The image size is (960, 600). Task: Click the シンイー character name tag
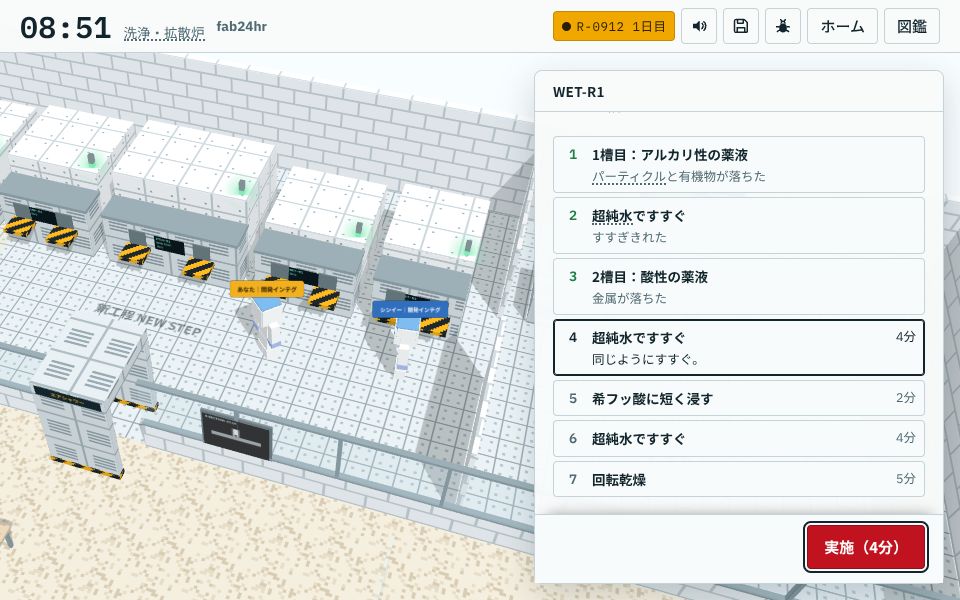coord(410,309)
